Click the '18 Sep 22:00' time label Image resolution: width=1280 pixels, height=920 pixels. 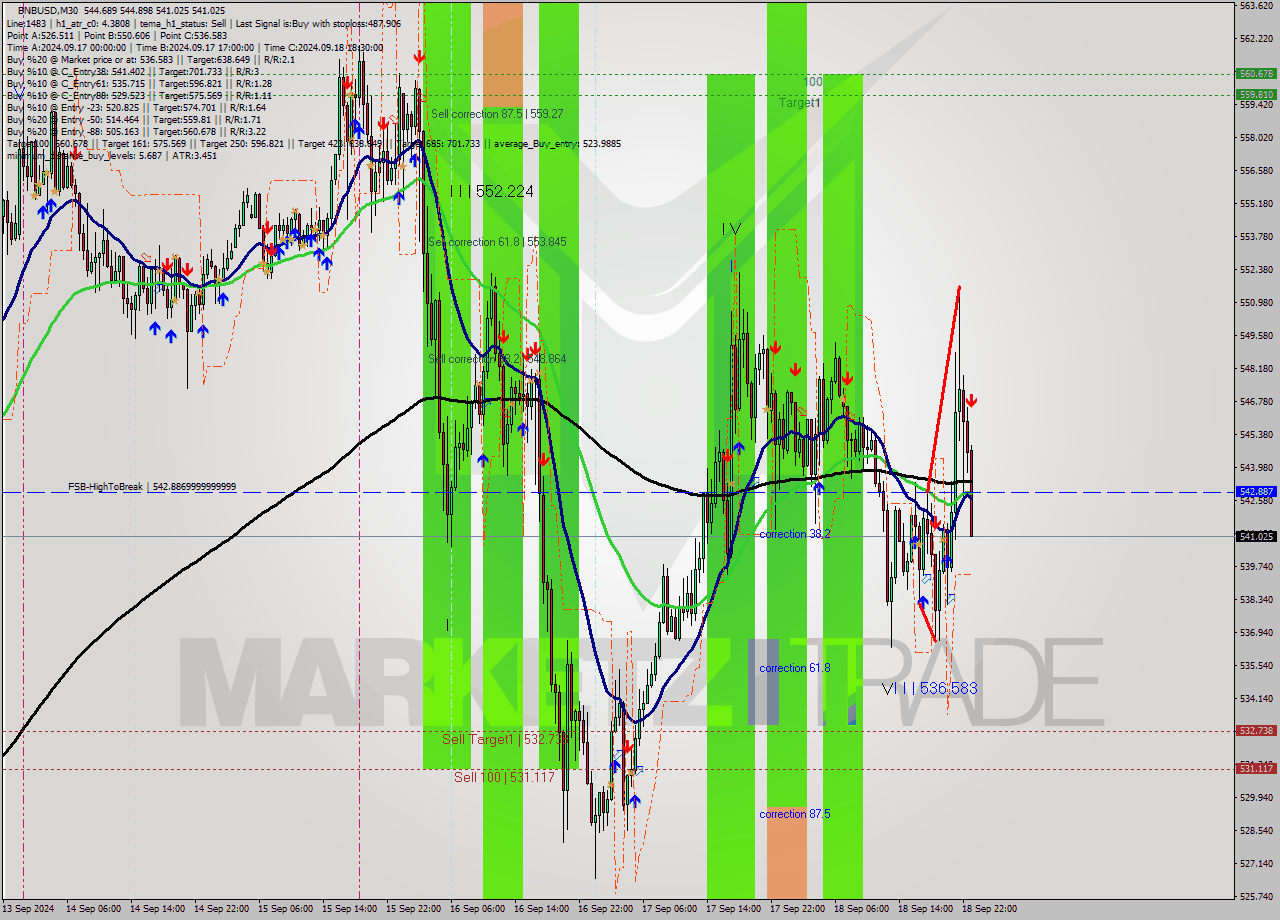[989, 909]
